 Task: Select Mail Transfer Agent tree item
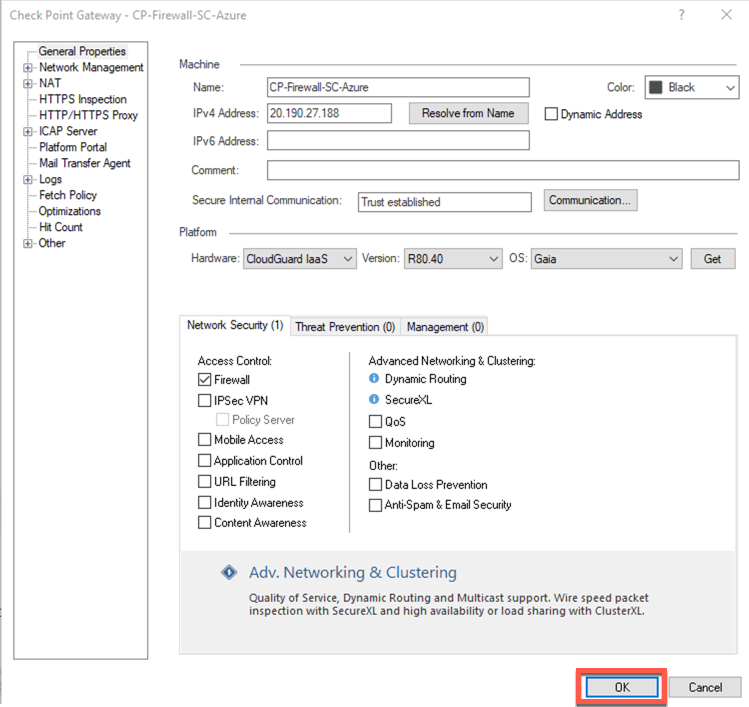[85, 163]
